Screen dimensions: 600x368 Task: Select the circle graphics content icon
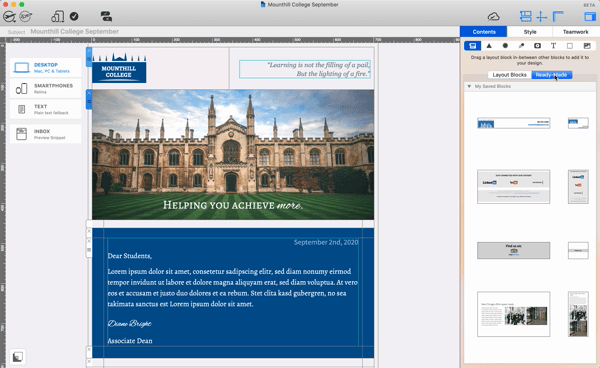tap(505, 46)
